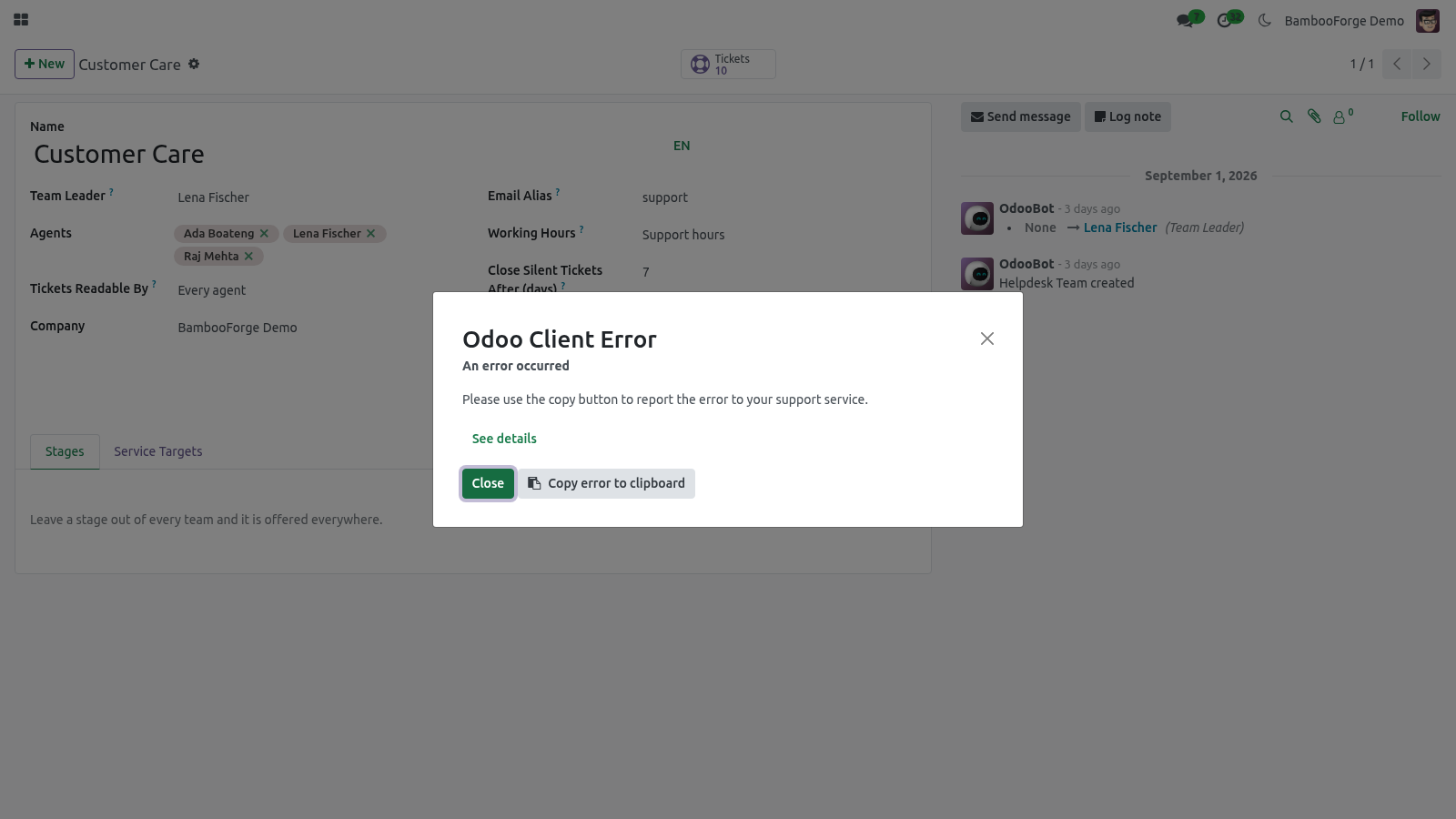Click Send message in chatter
The height and width of the screenshot is (819, 1456).
click(1020, 116)
